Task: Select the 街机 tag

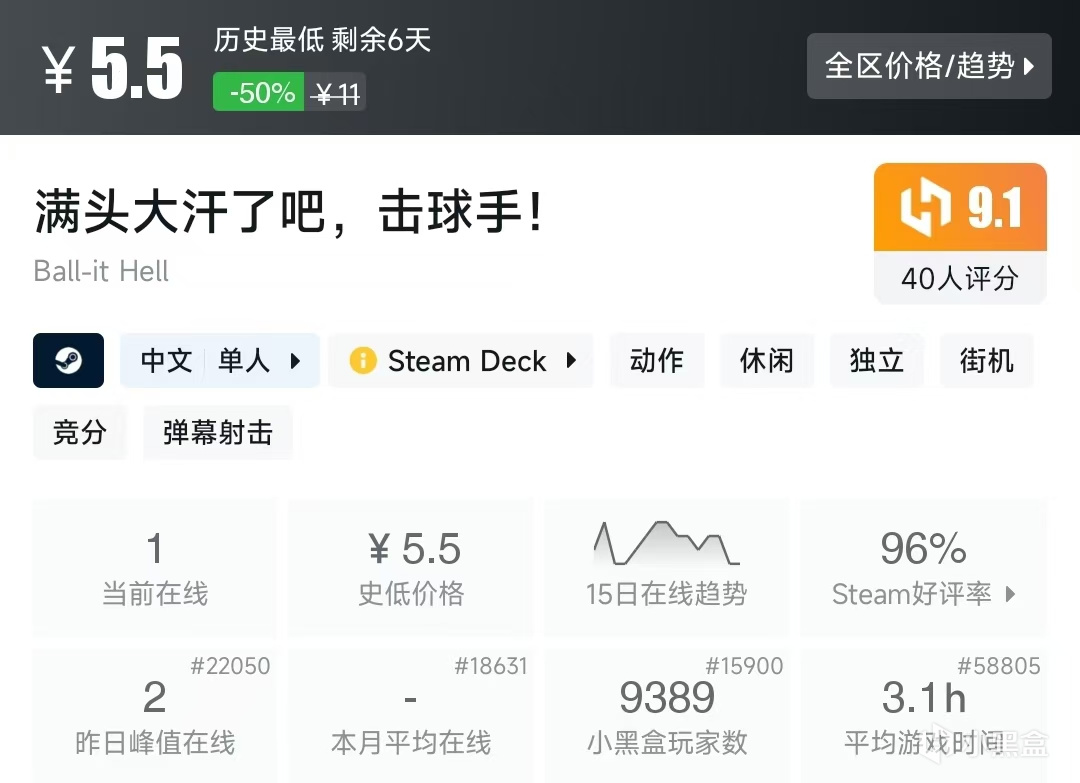Action: coord(987,360)
